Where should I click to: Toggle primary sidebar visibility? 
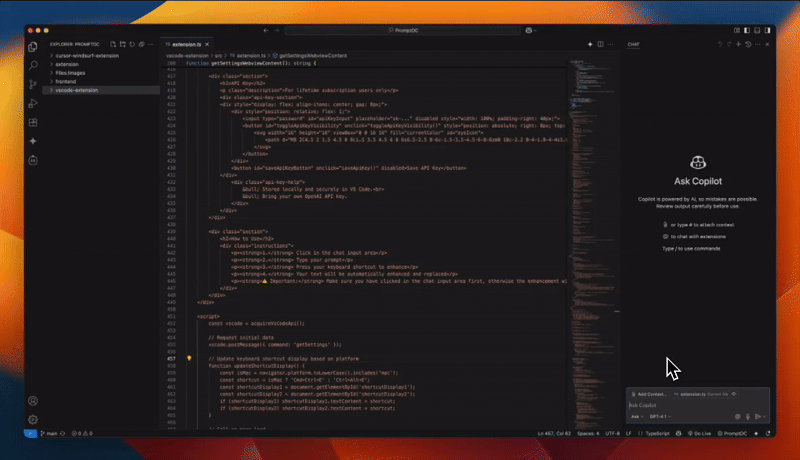tap(747, 31)
